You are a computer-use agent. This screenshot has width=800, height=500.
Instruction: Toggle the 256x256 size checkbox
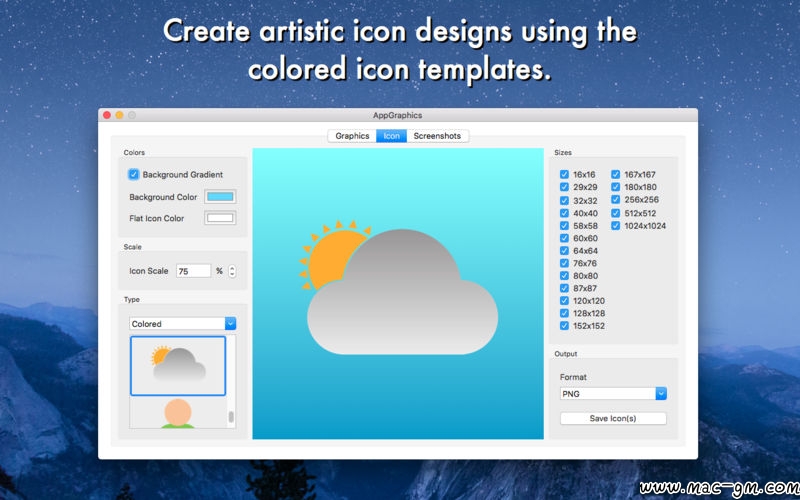616,199
